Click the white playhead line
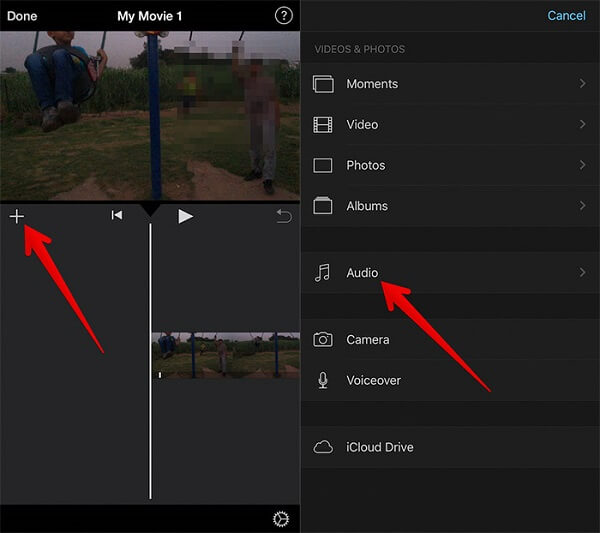This screenshot has width=600, height=533. click(150, 361)
